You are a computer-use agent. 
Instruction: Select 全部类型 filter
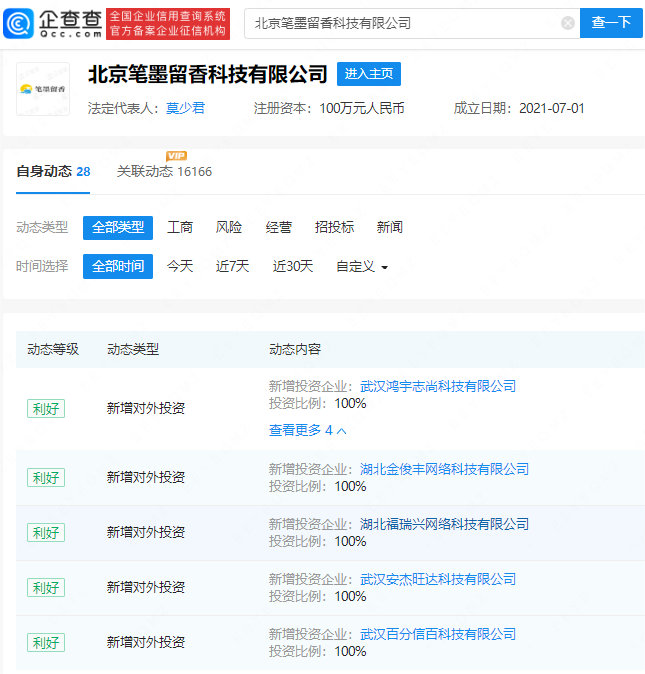[x=118, y=227]
